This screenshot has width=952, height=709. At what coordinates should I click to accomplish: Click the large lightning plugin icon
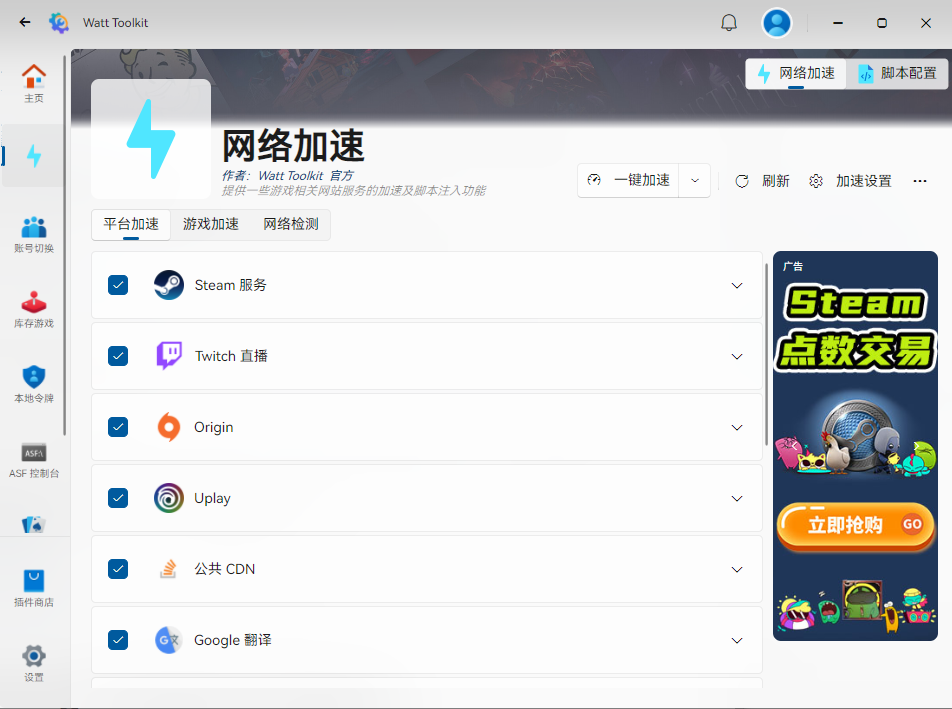151,139
